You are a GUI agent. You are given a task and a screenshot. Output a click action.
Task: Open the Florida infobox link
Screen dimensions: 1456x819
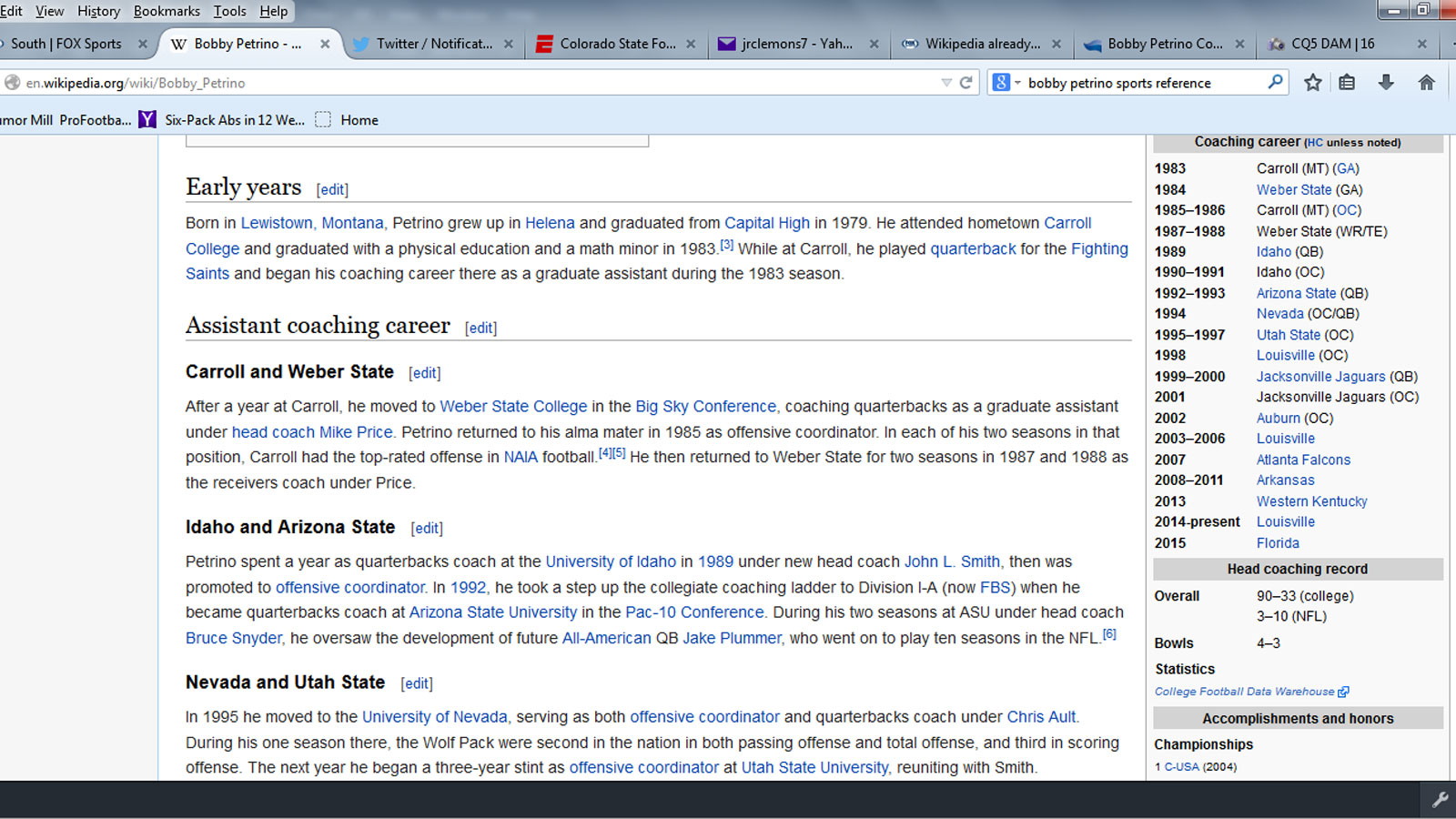1278,543
